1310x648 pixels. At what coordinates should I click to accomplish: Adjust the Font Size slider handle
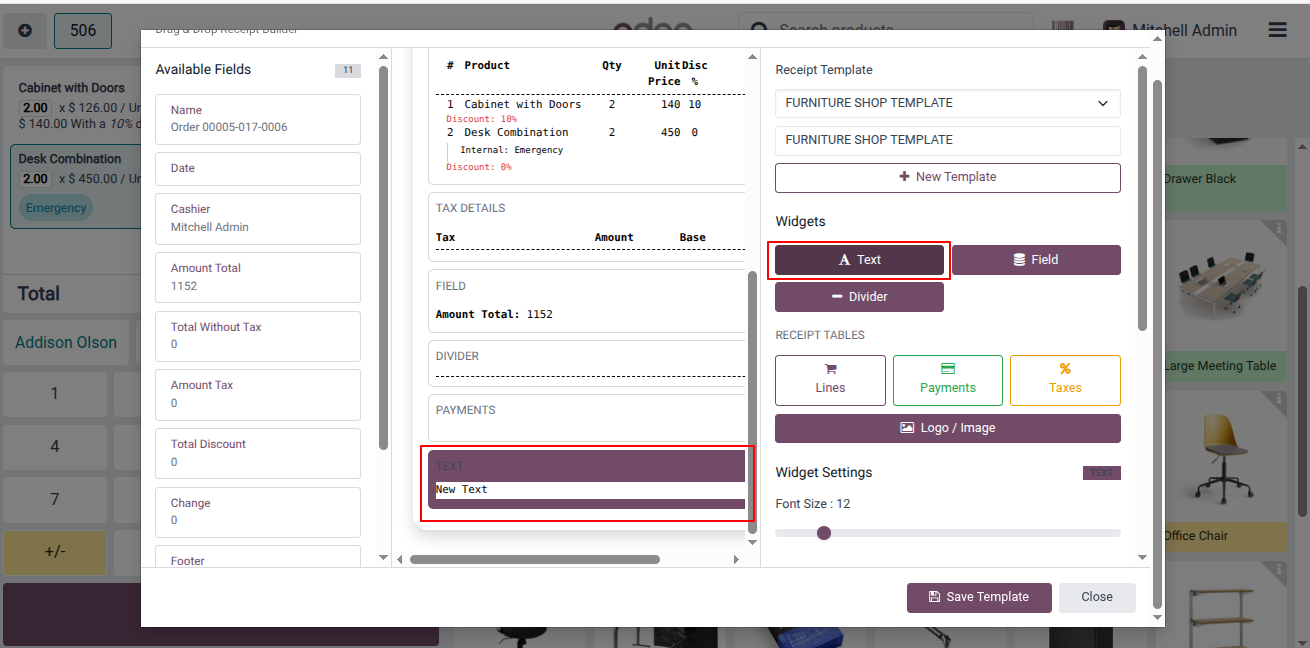[x=824, y=533]
